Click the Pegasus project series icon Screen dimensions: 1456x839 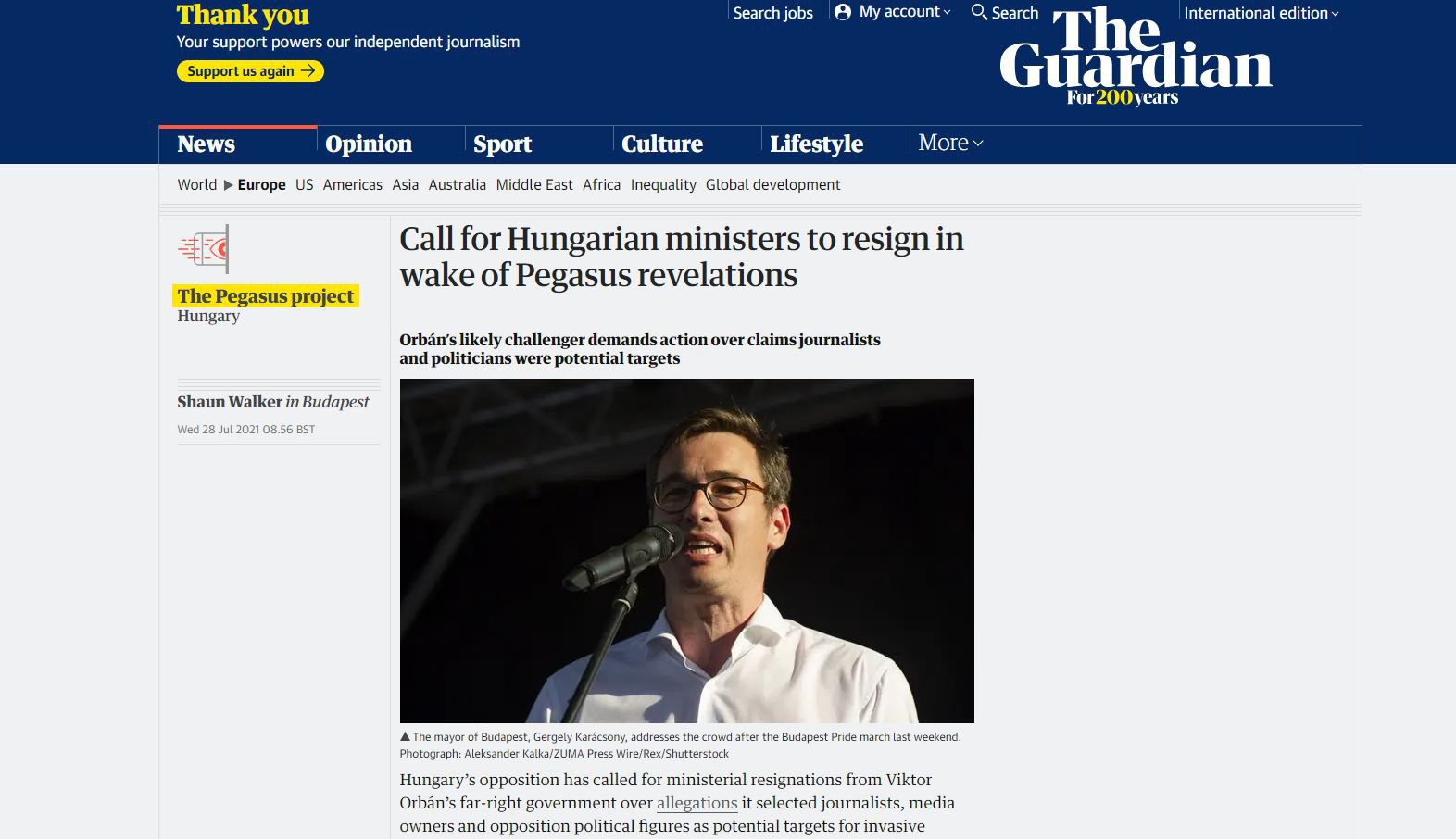(x=204, y=248)
